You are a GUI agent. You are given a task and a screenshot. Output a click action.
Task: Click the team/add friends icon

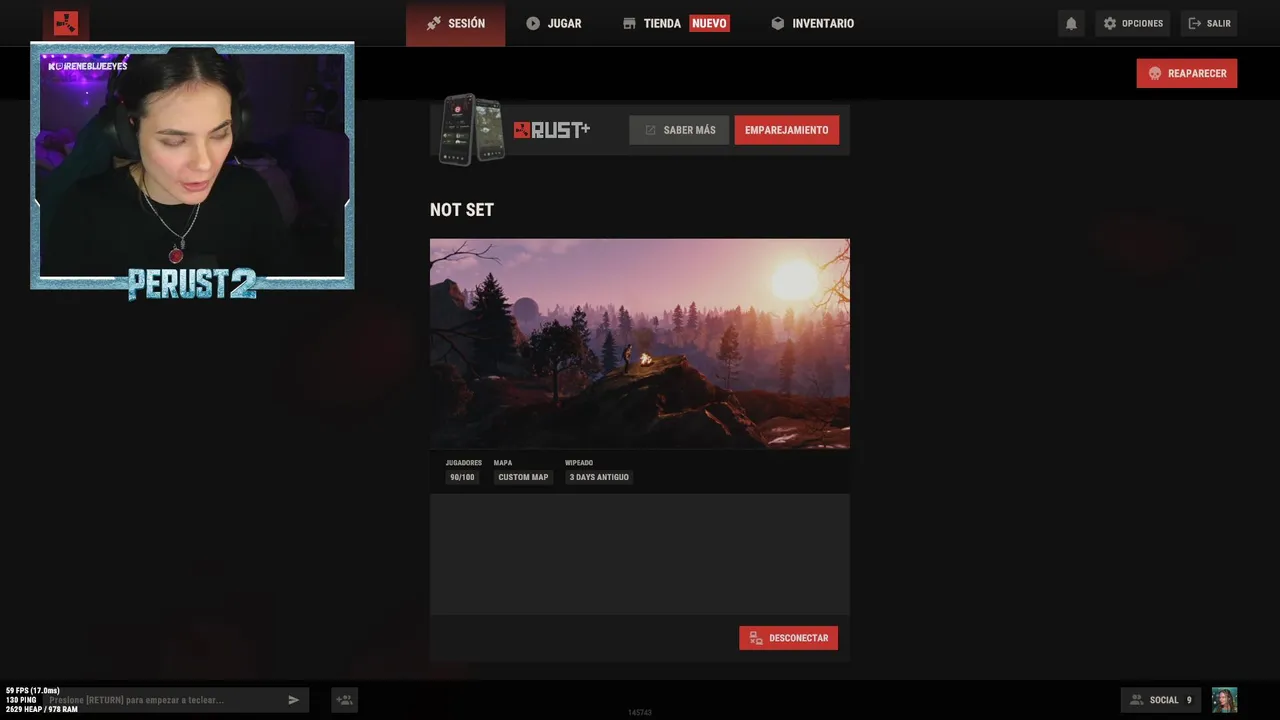coord(344,700)
